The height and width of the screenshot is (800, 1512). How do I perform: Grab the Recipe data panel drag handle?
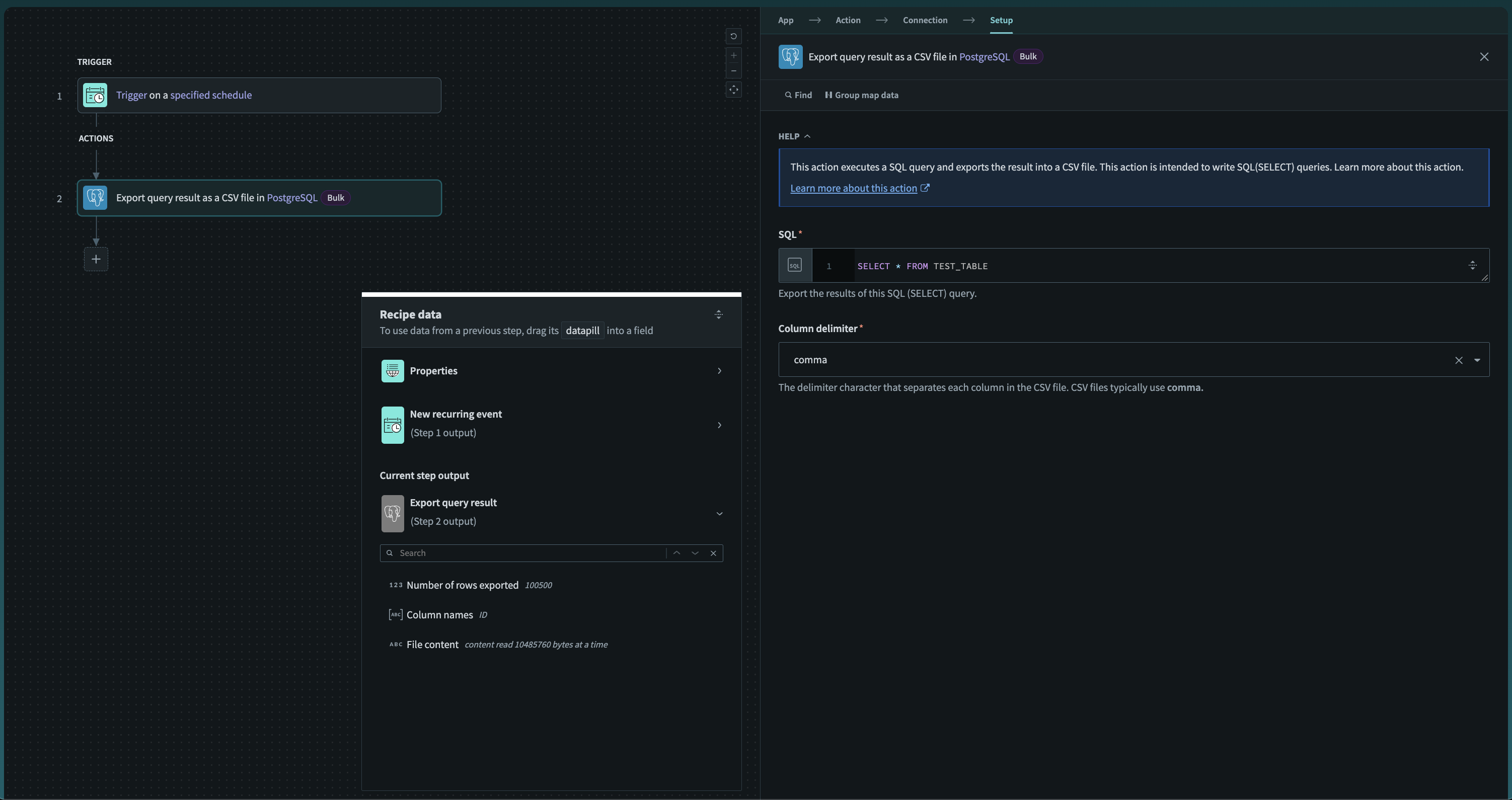tap(718, 314)
